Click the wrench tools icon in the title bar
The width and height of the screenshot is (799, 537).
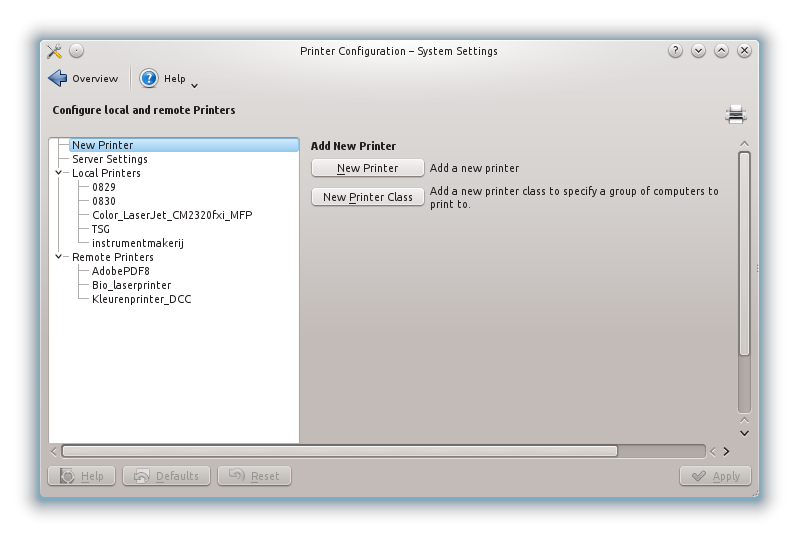pyautogui.click(x=55, y=51)
